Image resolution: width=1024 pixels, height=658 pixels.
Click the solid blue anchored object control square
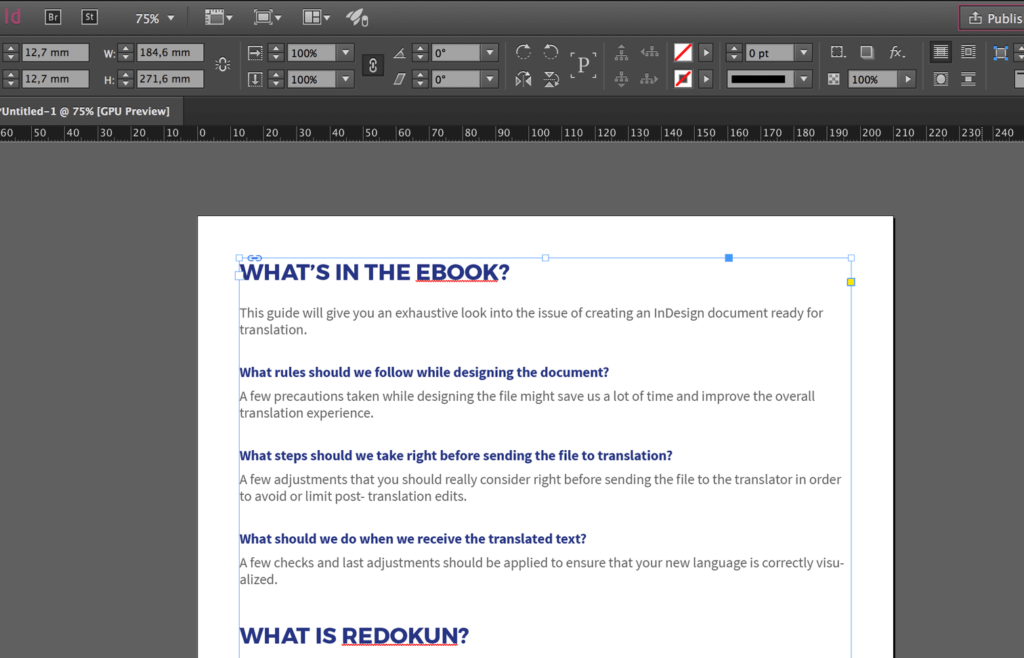729,258
